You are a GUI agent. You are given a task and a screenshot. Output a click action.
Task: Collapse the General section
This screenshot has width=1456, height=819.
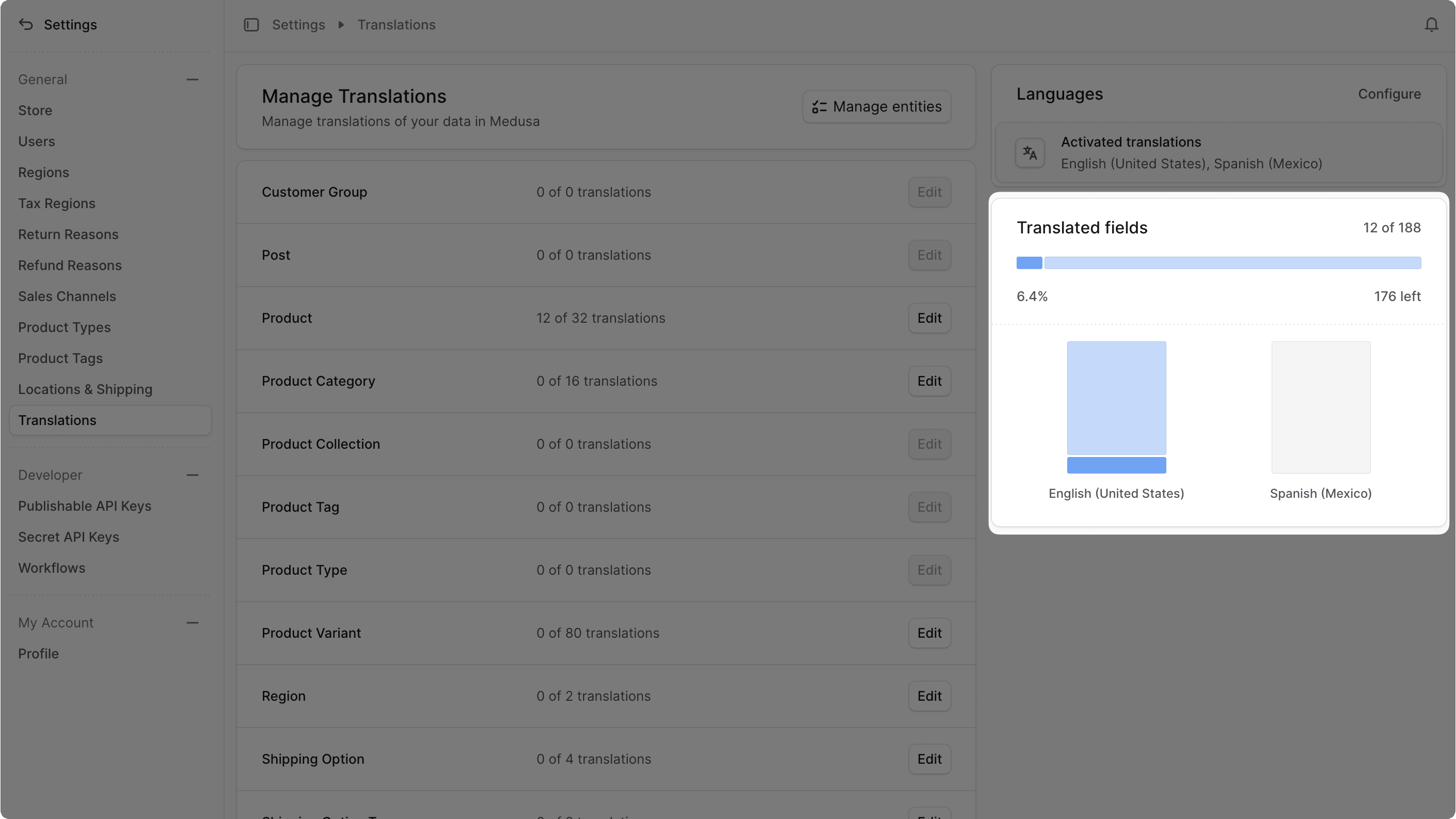pos(192,79)
